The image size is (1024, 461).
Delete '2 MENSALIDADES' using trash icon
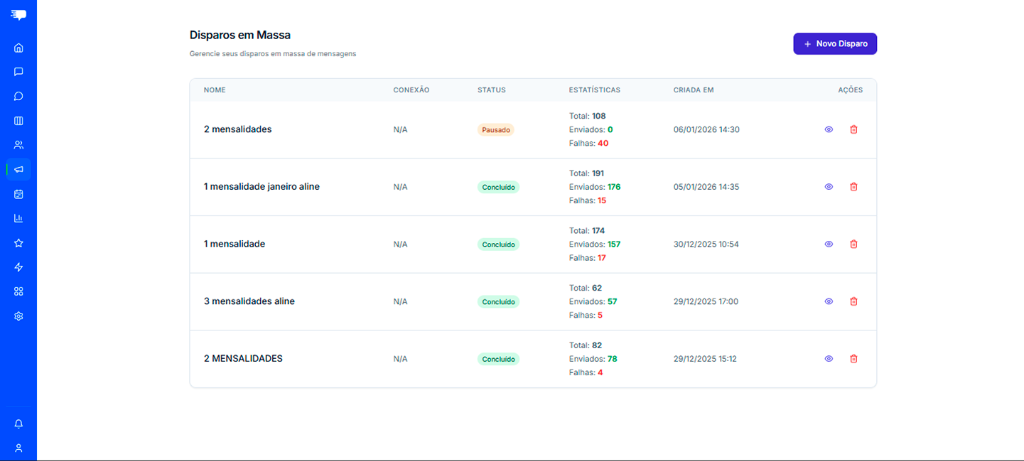[x=853, y=359]
